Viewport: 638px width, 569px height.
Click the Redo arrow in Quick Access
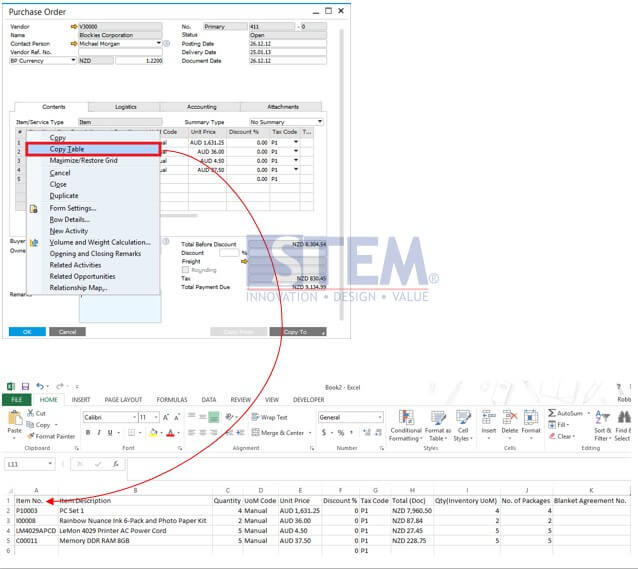[60, 386]
